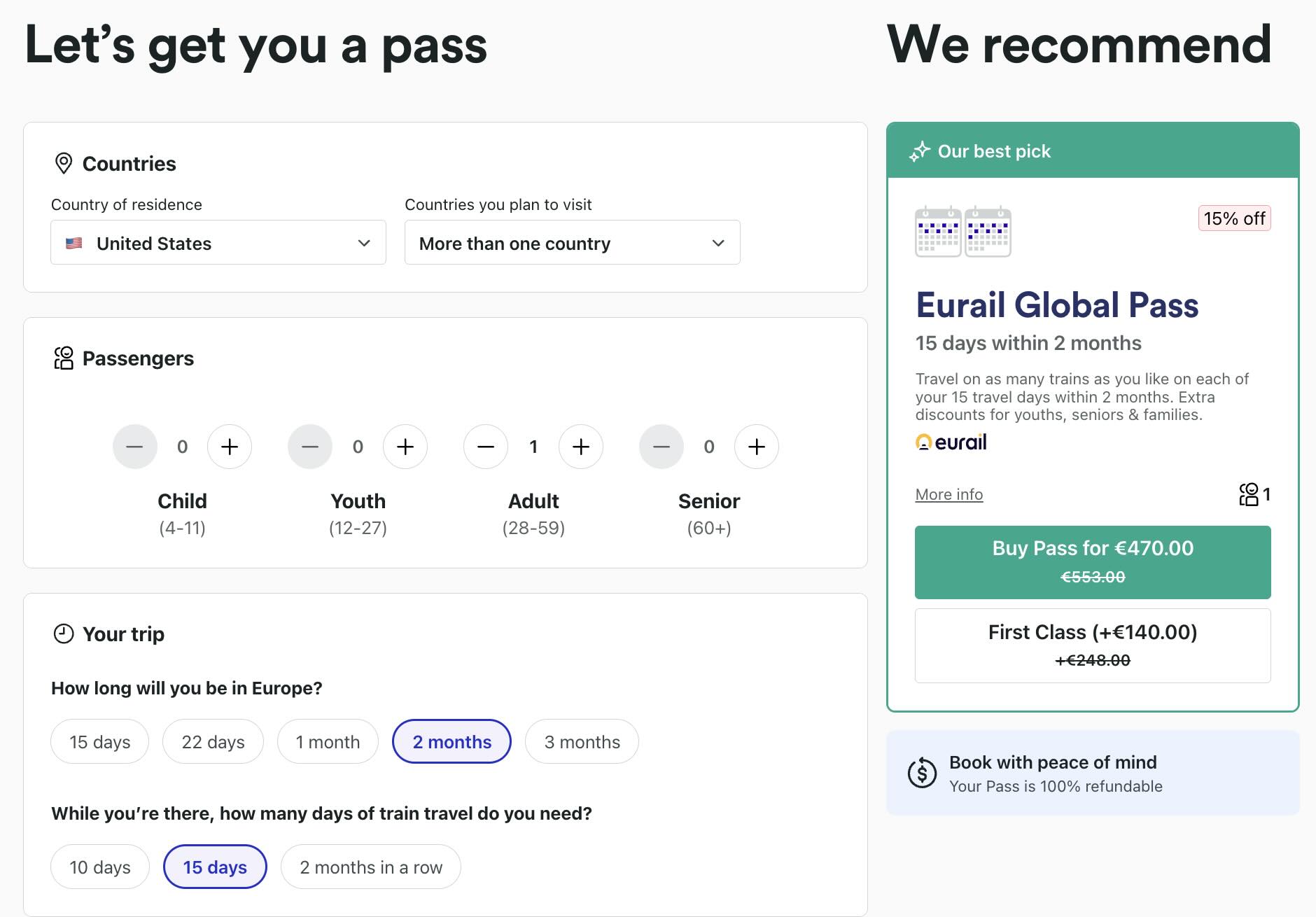Increase the Adult passenger count
Viewport: 1316px width, 917px height.
(581, 446)
